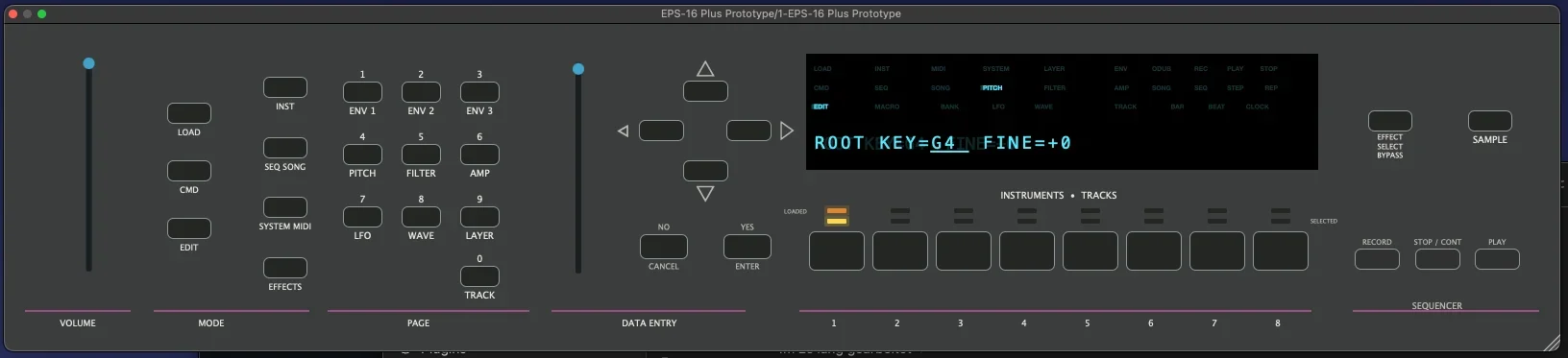This screenshot has height=358, width=1568.
Task: Click the up triangle icon
Action: [705, 69]
